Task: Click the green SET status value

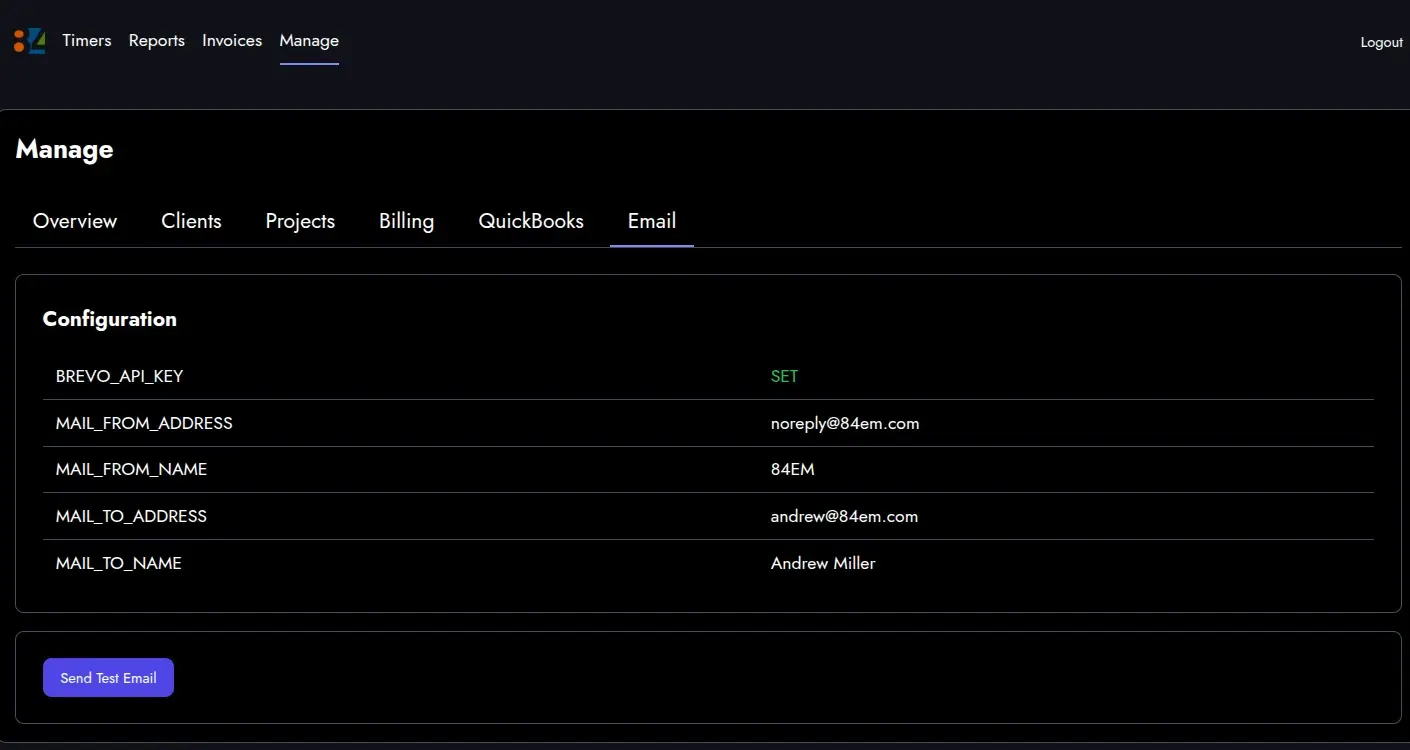Action: click(x=784, y=377)
